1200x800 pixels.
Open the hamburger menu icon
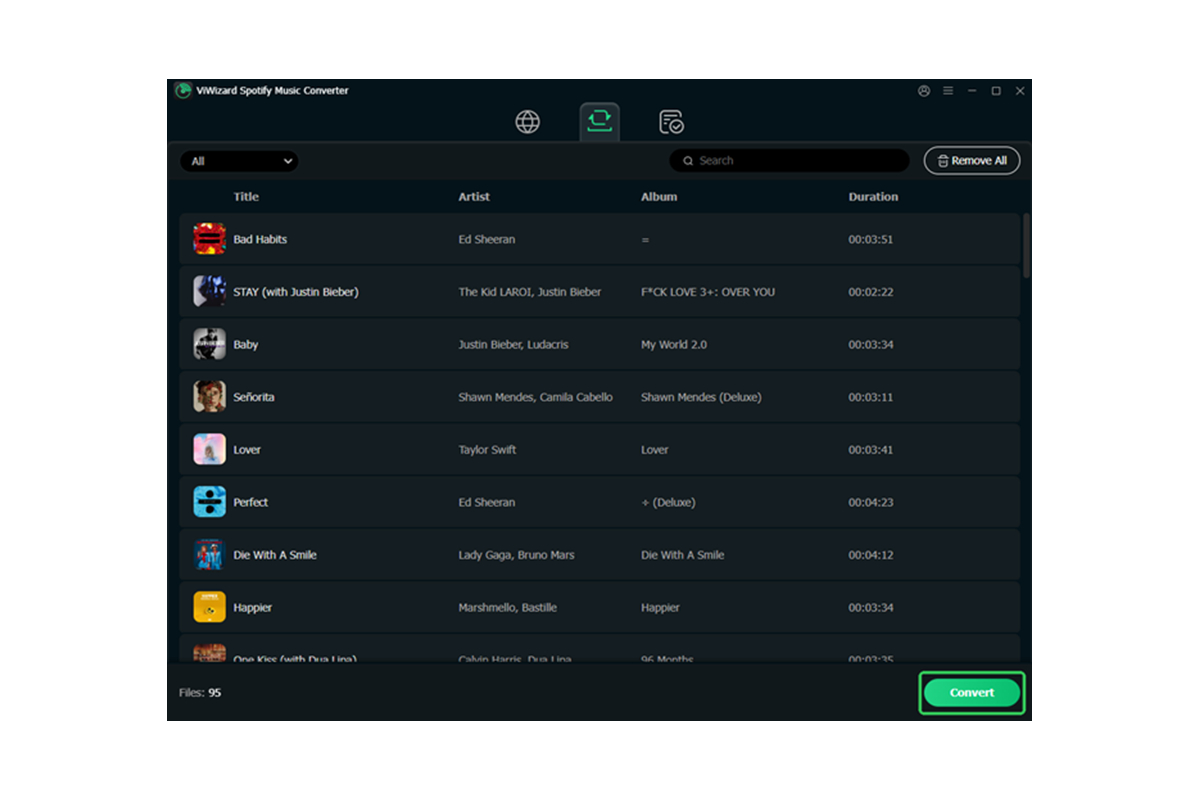947,91
